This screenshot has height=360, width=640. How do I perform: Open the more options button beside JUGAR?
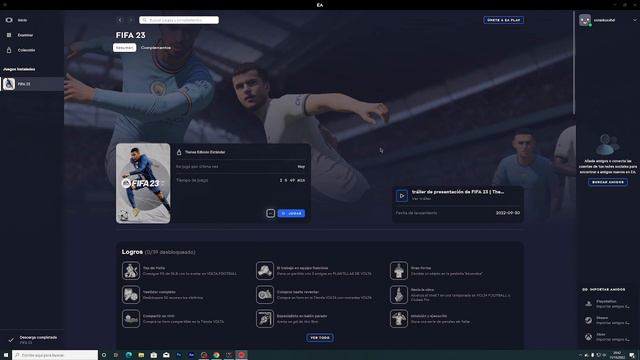(270, 213)
